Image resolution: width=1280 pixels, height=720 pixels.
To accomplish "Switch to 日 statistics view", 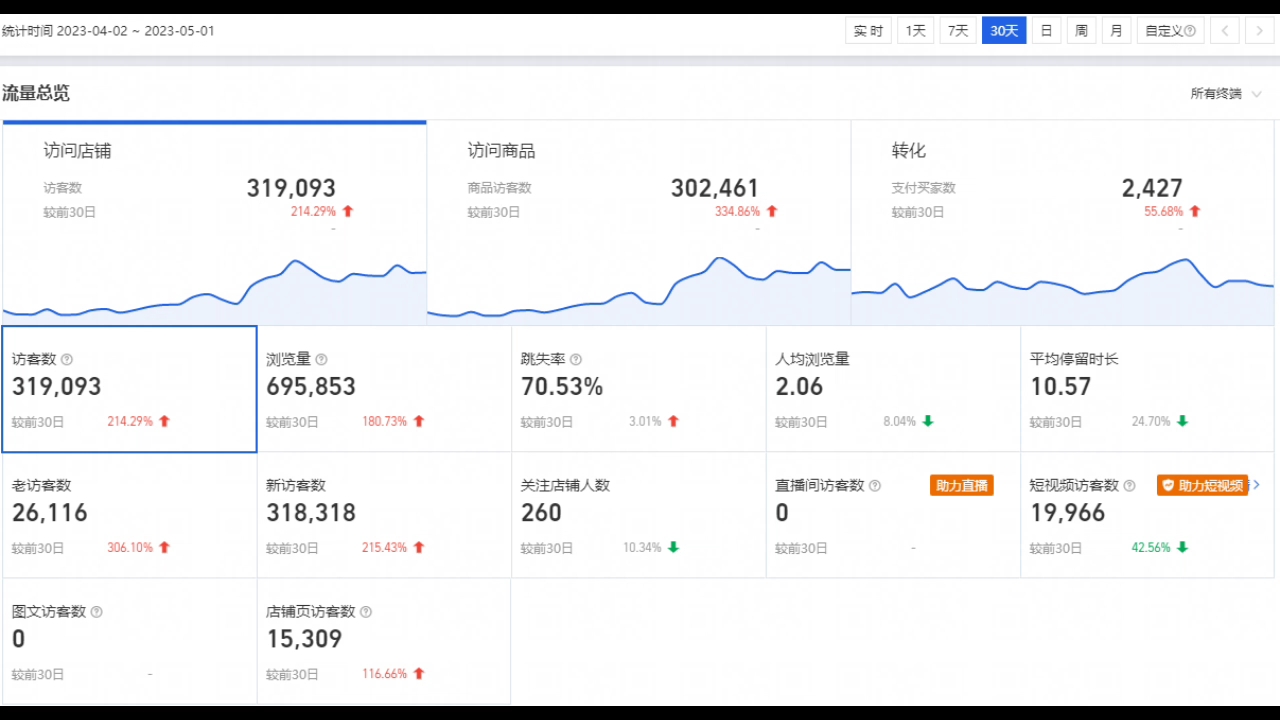I will coord(1046,31).
